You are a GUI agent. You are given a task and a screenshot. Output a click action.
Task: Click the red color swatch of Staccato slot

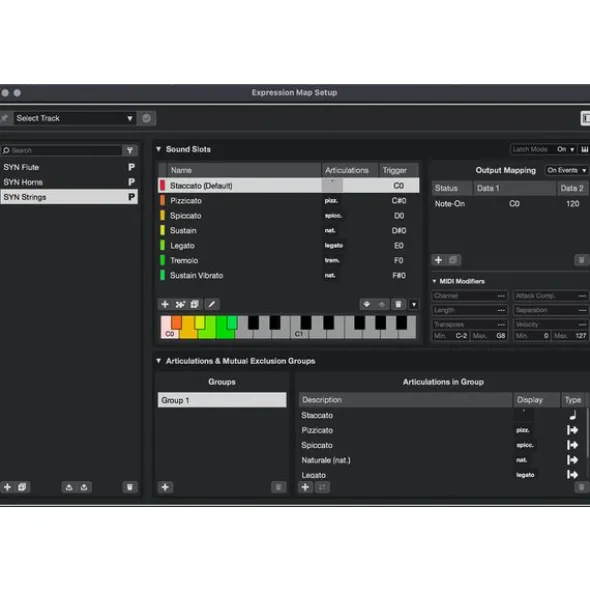[x=162, y=185]
